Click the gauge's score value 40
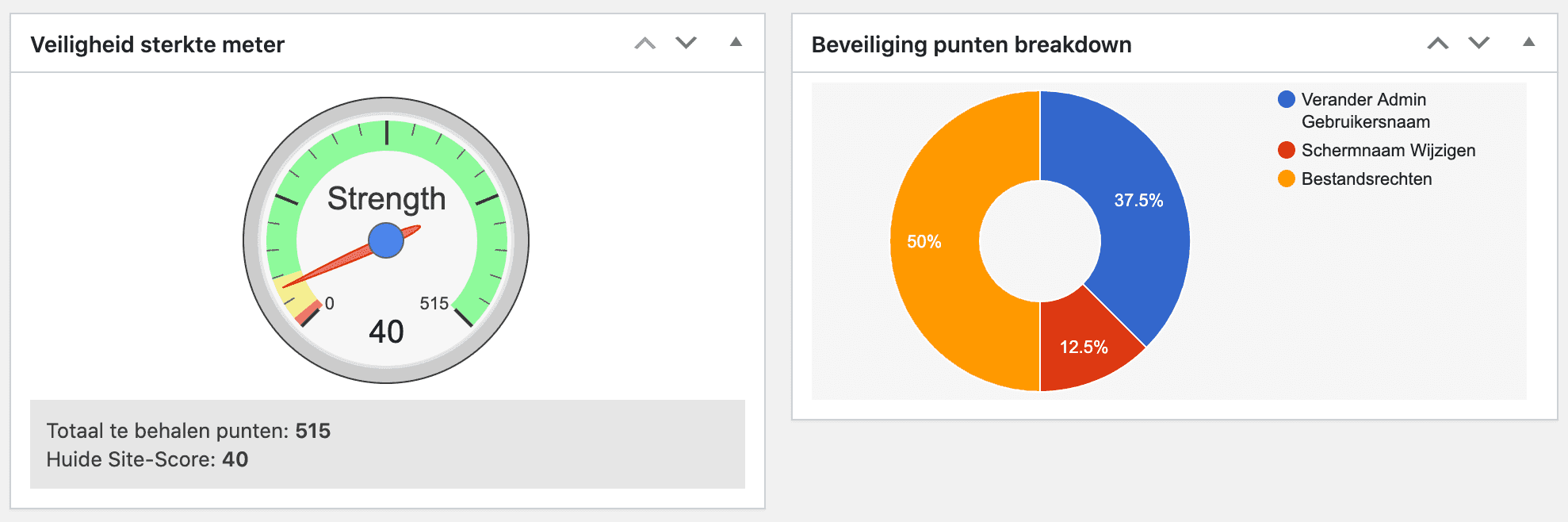1568x522 pixels. click(x=386, y=332)
